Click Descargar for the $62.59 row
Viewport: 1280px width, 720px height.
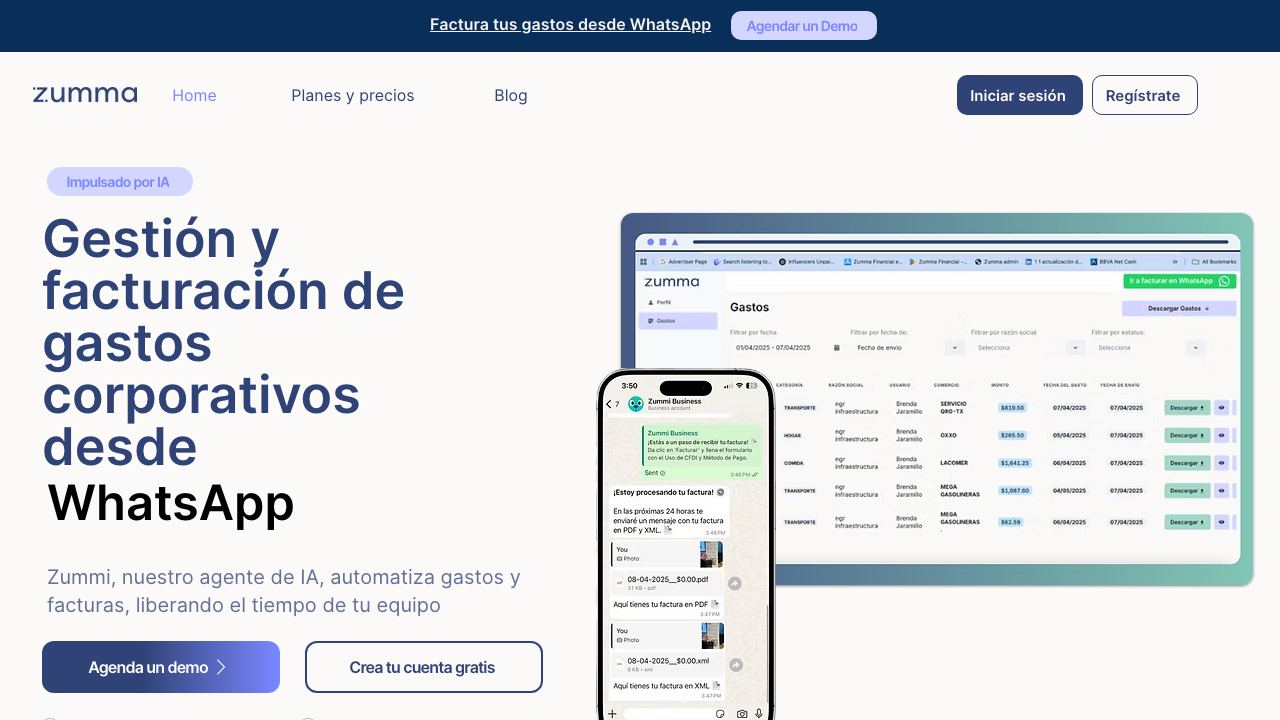pos(1187,522)
